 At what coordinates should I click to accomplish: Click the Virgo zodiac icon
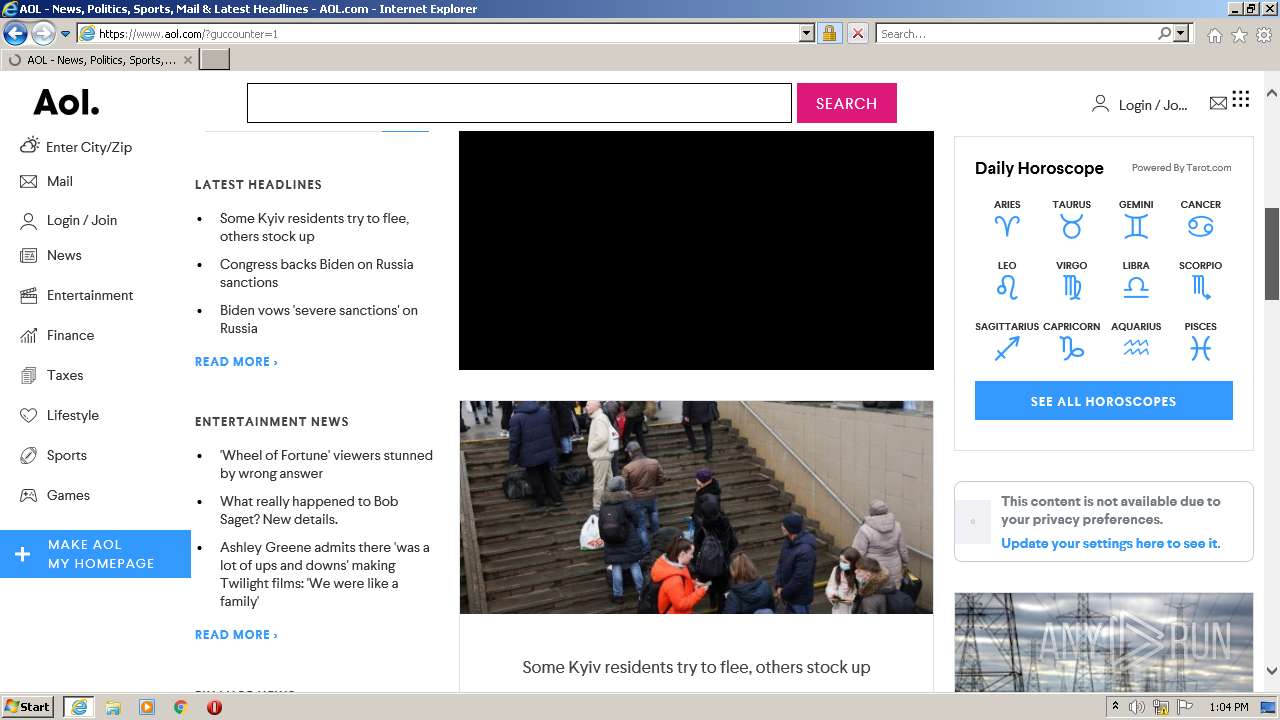tap(1071, 288)
